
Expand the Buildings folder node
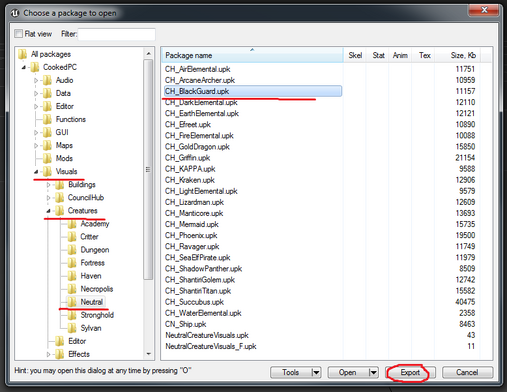tap(49, 185)
